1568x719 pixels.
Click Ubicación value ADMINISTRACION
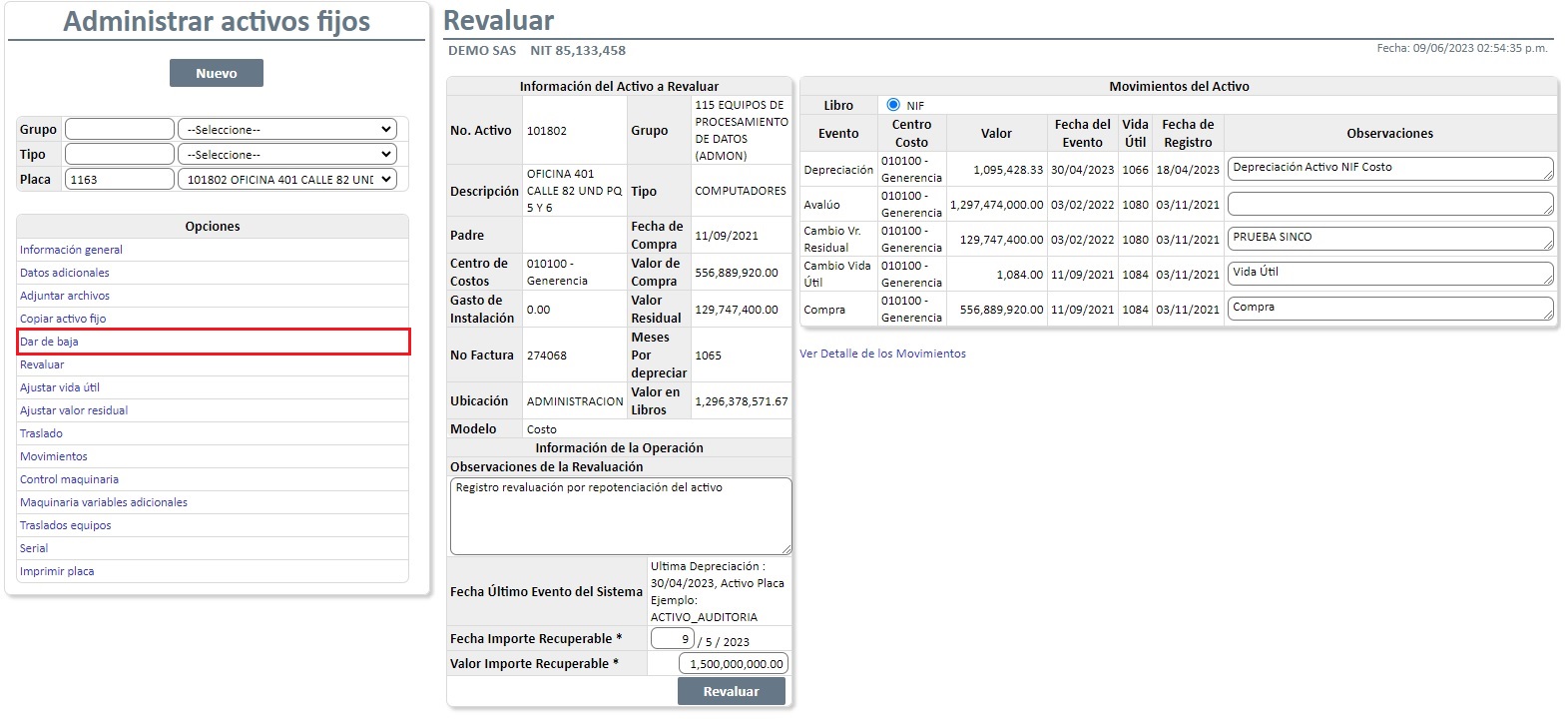(575, 401)
